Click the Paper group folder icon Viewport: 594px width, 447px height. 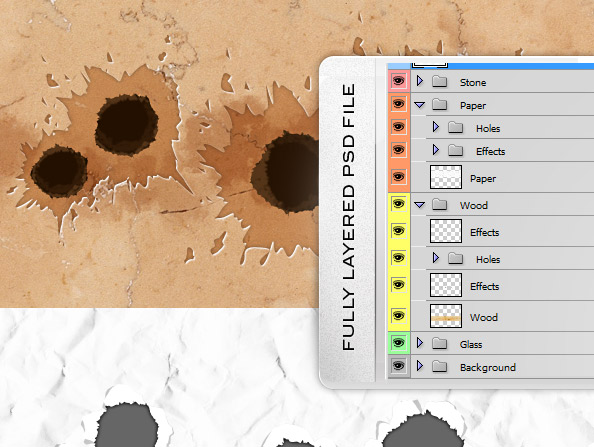point(439,104)
